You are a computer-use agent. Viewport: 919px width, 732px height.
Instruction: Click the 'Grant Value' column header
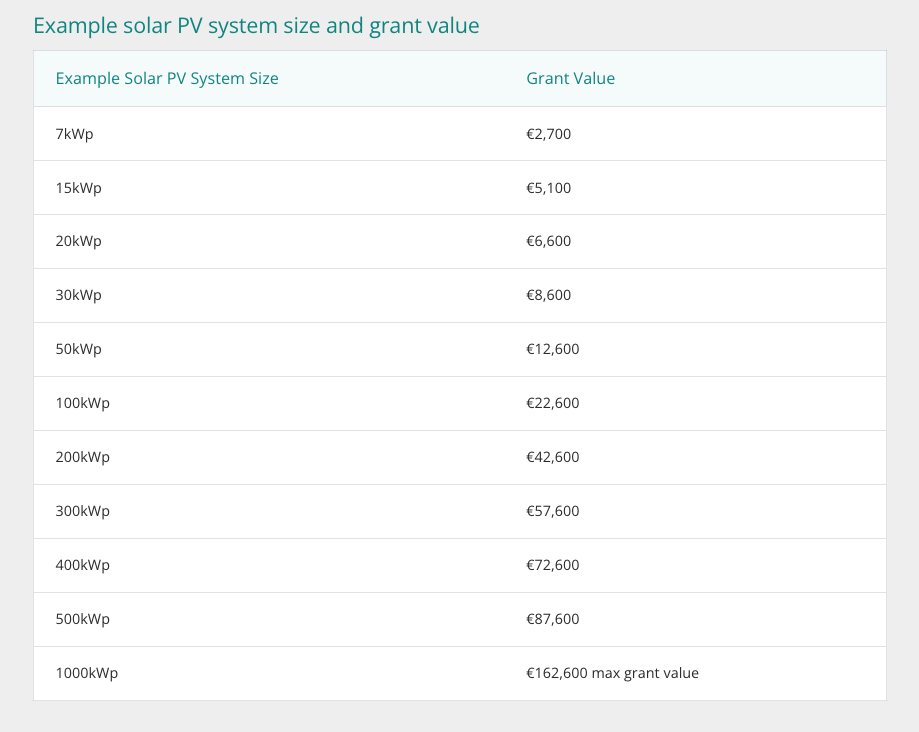[x=570, y=79]
